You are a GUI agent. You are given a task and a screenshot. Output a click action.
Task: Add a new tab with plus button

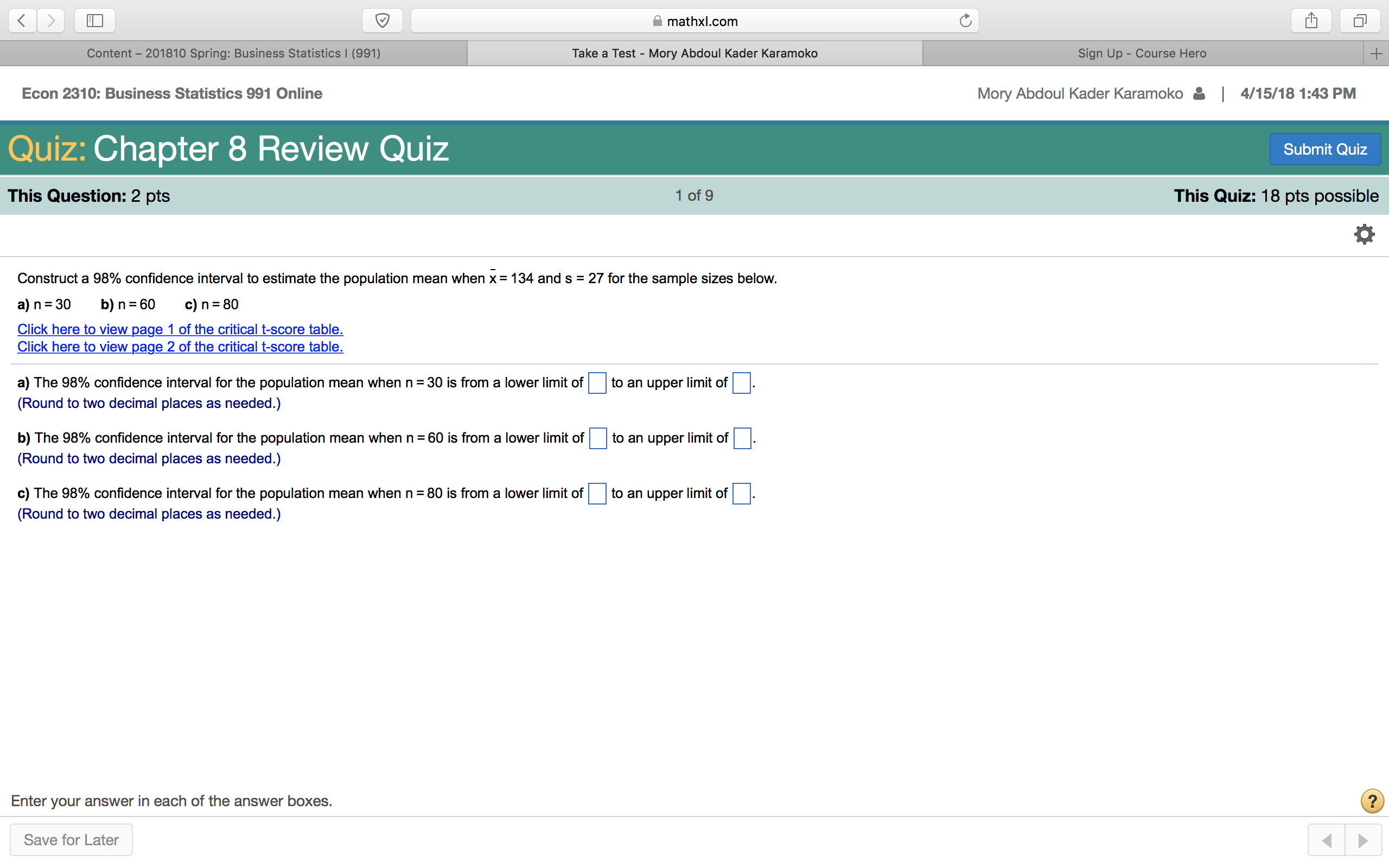coord(1376,53)
